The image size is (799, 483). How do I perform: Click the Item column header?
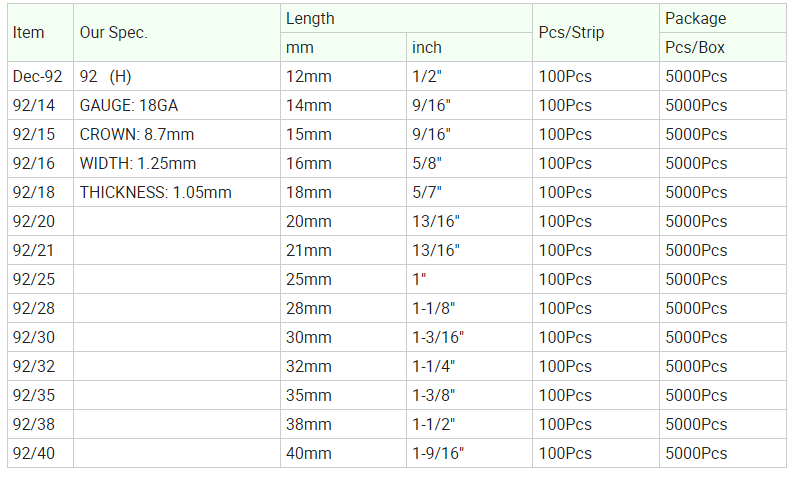click(x=40, y=33)
